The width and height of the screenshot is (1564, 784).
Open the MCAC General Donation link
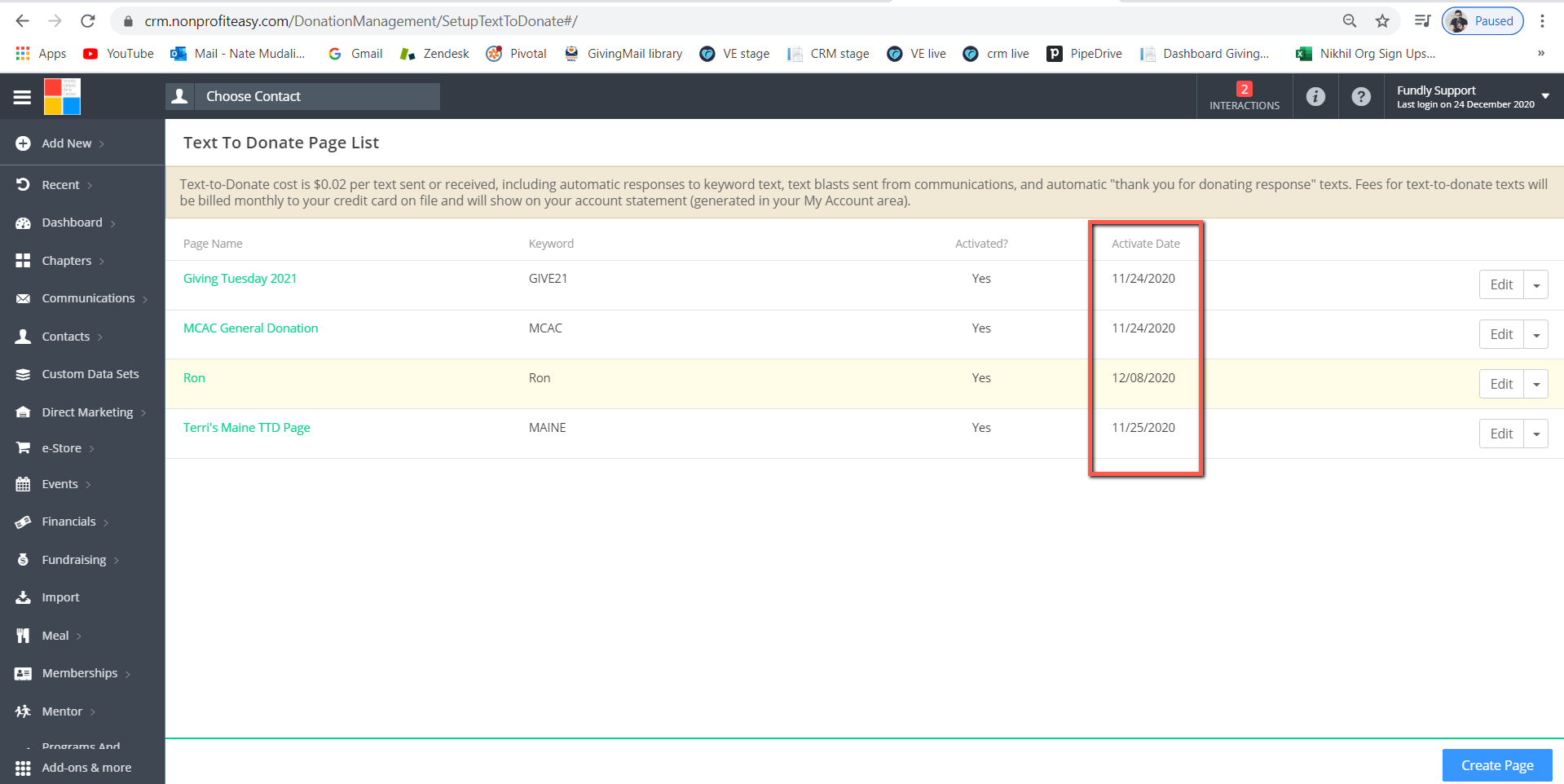click(250, 328)
